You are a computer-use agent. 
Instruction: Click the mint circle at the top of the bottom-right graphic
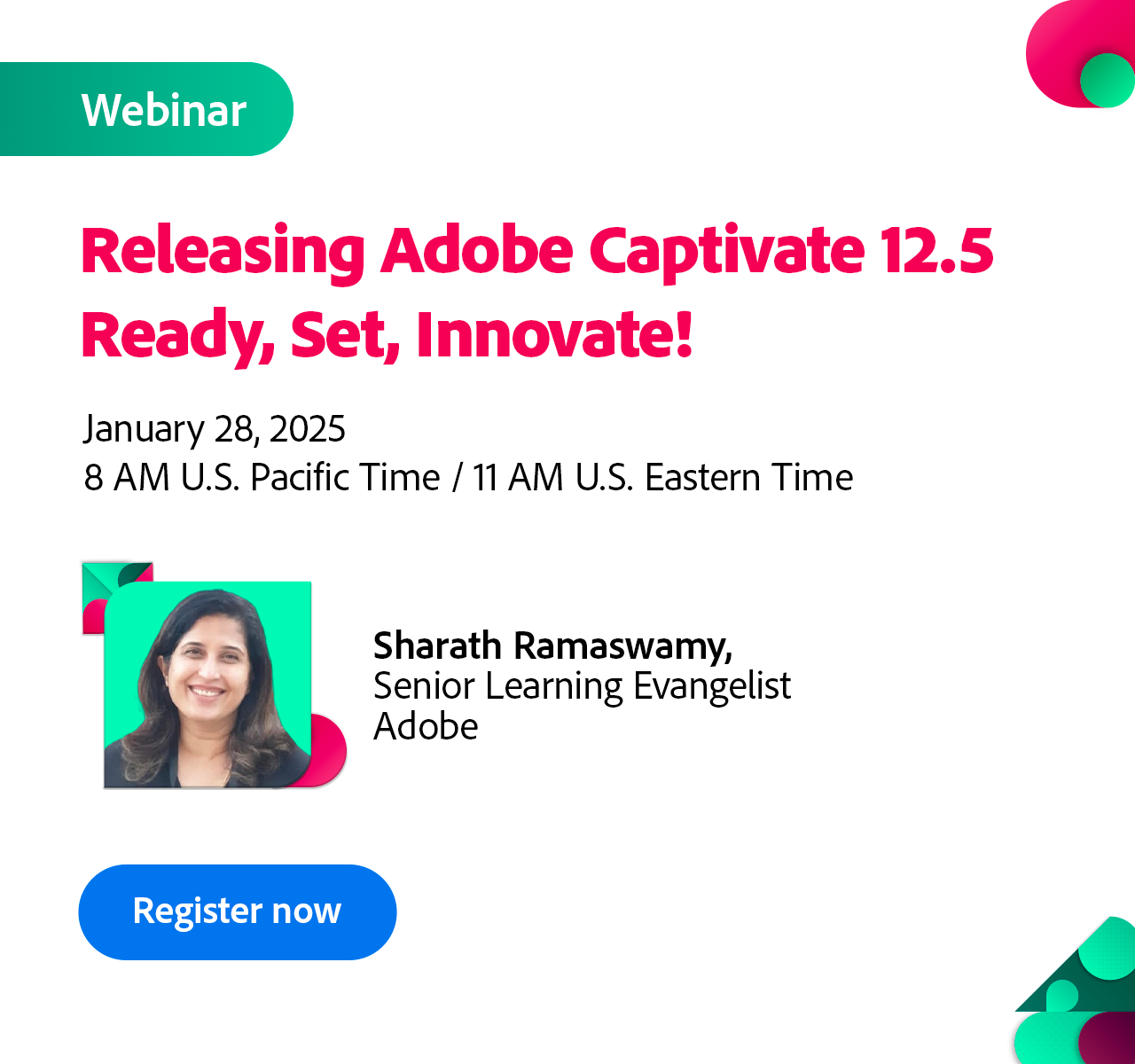click(x=1113, y=949)
